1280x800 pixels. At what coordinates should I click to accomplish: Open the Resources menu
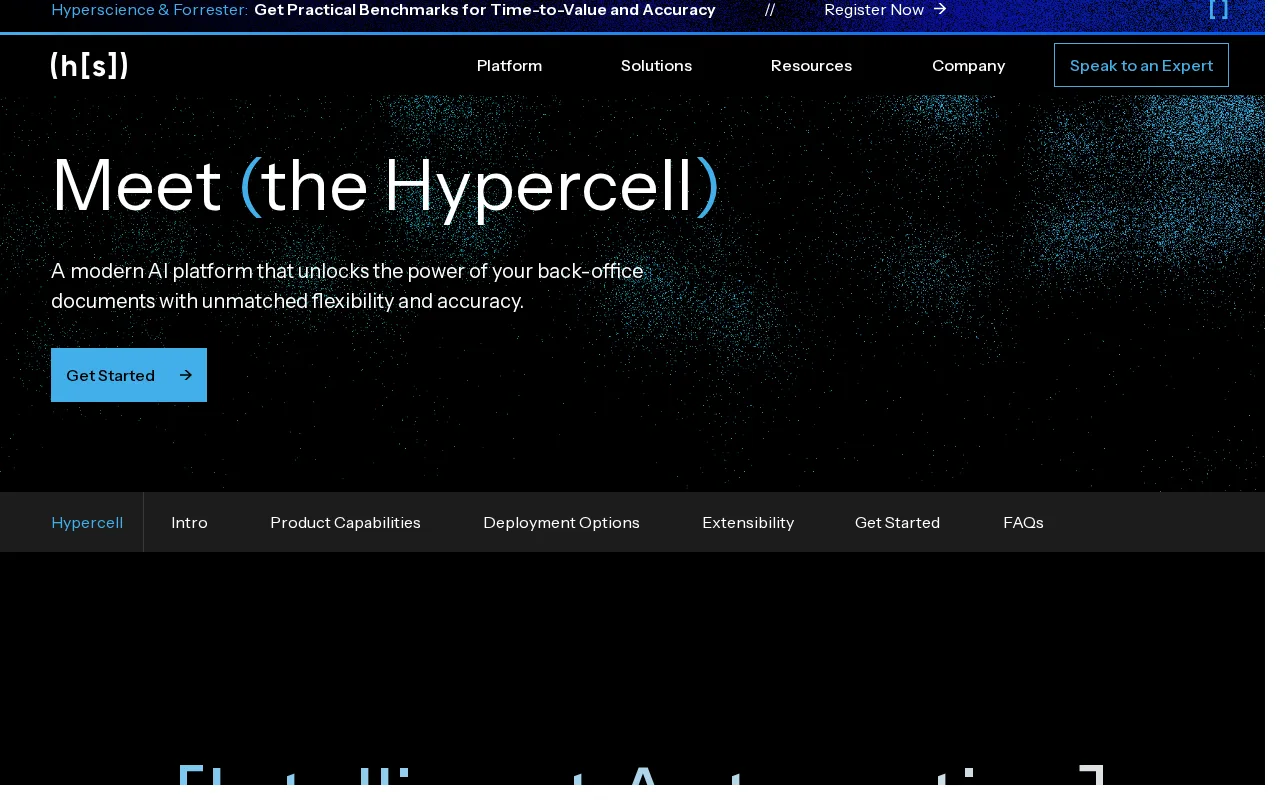pos(811,65)
